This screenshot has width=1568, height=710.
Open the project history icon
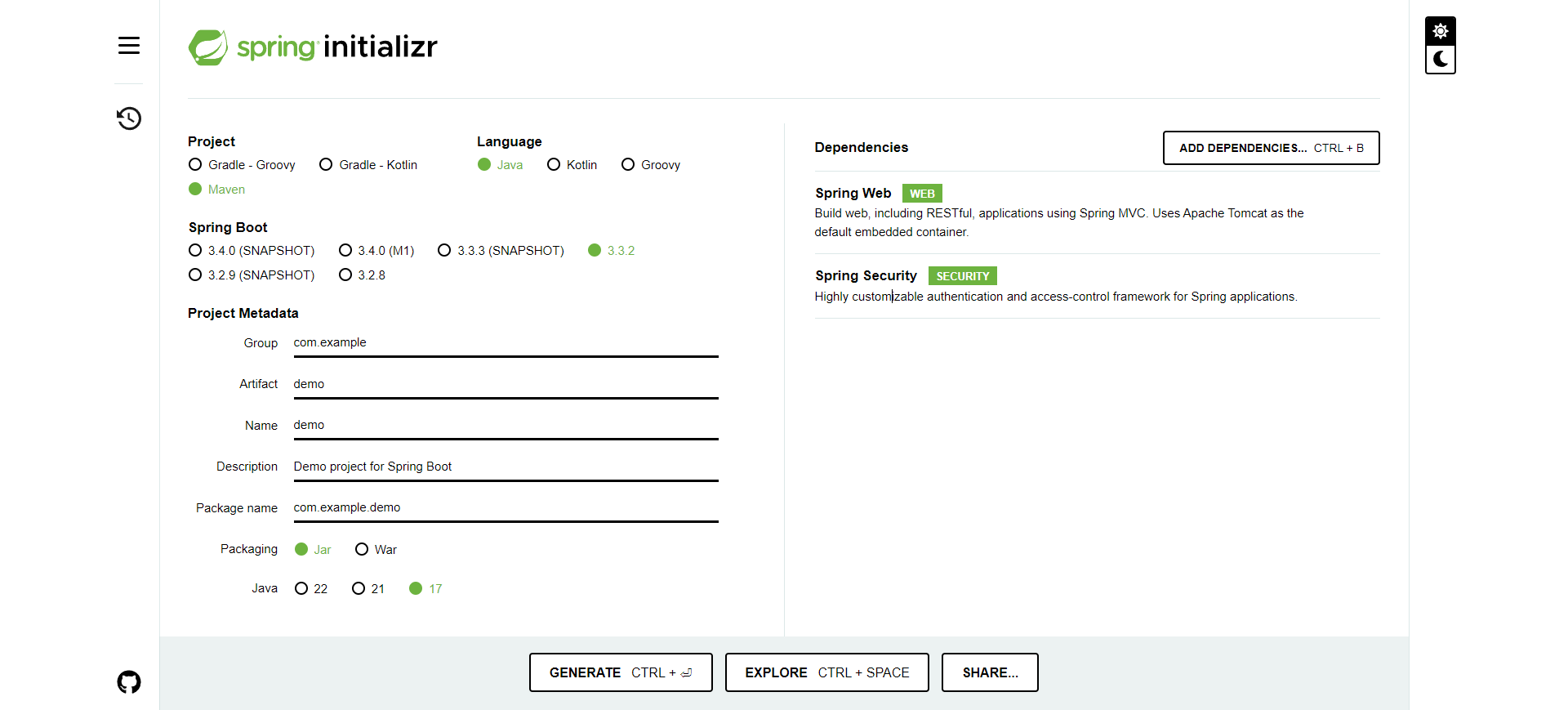click(128, 118)
